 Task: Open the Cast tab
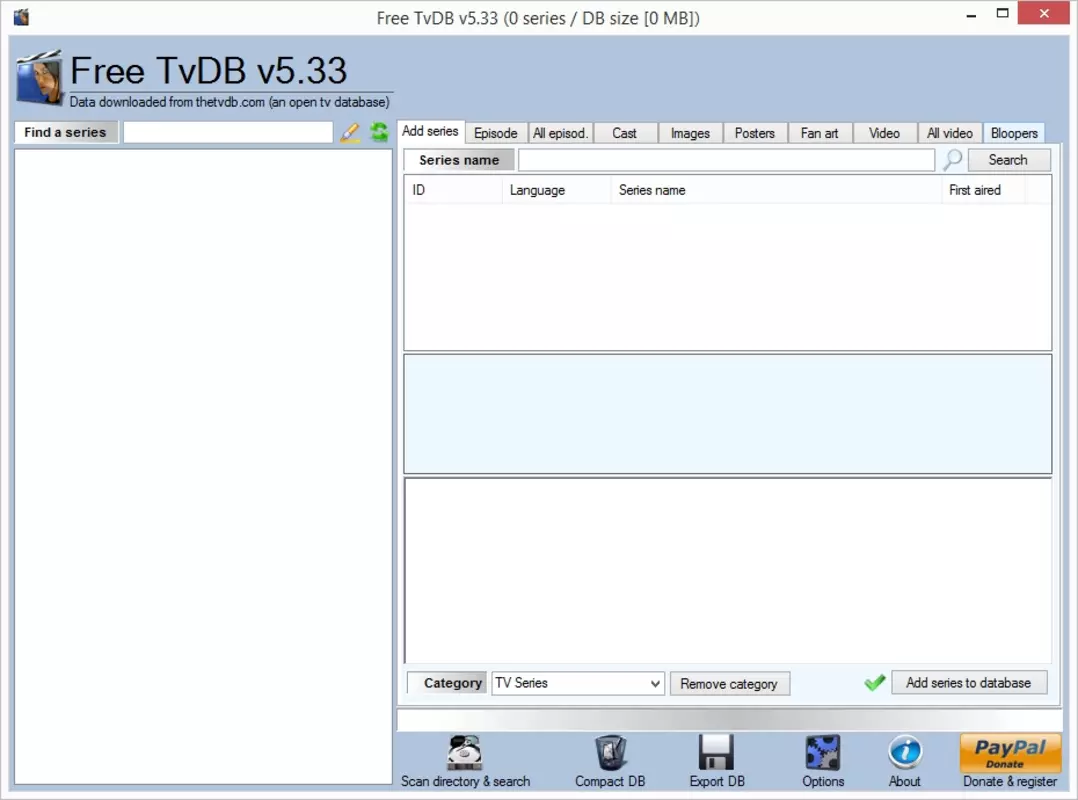pyautogui.click(x=624, y=133)
